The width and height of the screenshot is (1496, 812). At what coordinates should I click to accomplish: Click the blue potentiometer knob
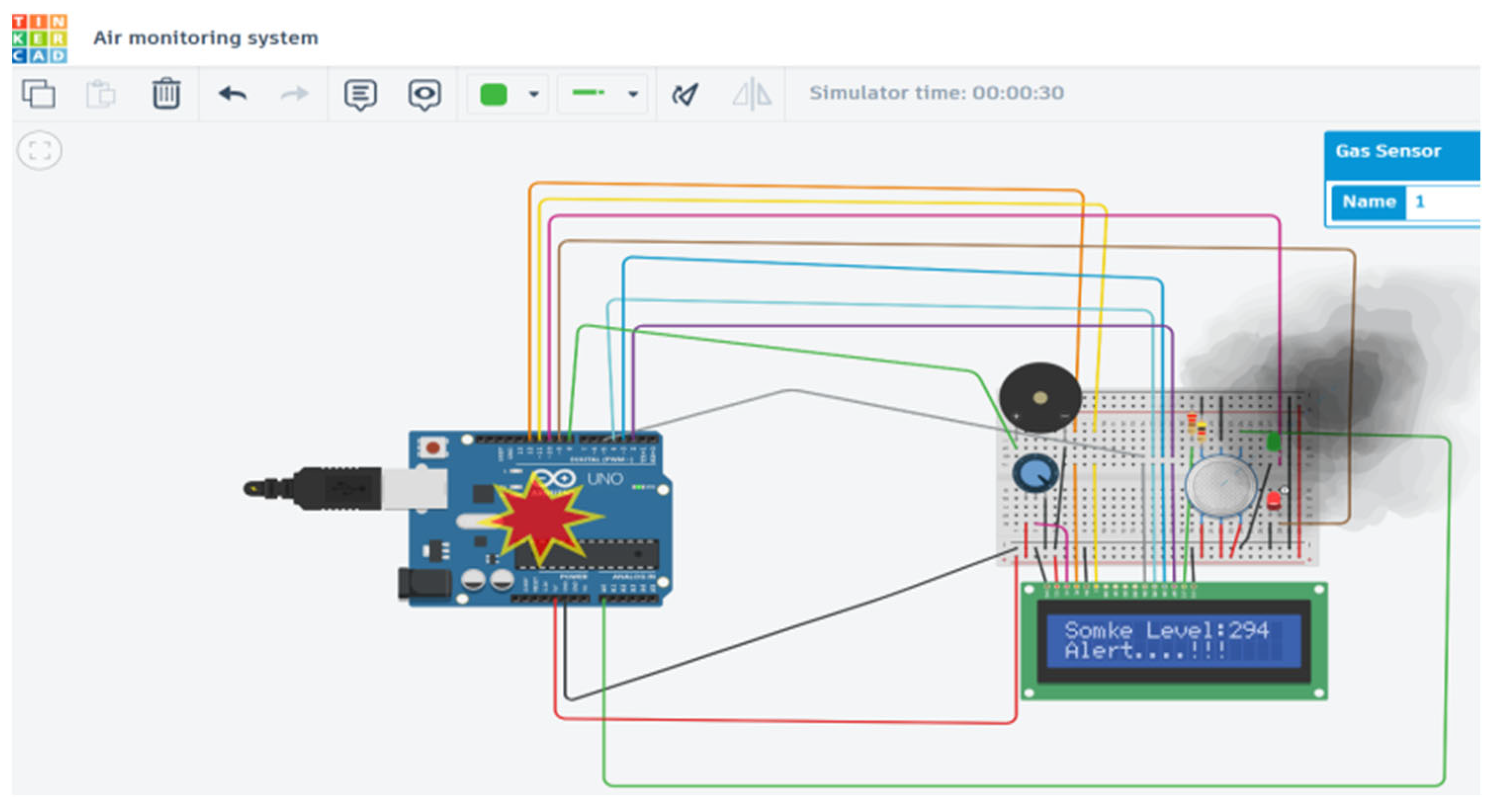point(1035,474)
